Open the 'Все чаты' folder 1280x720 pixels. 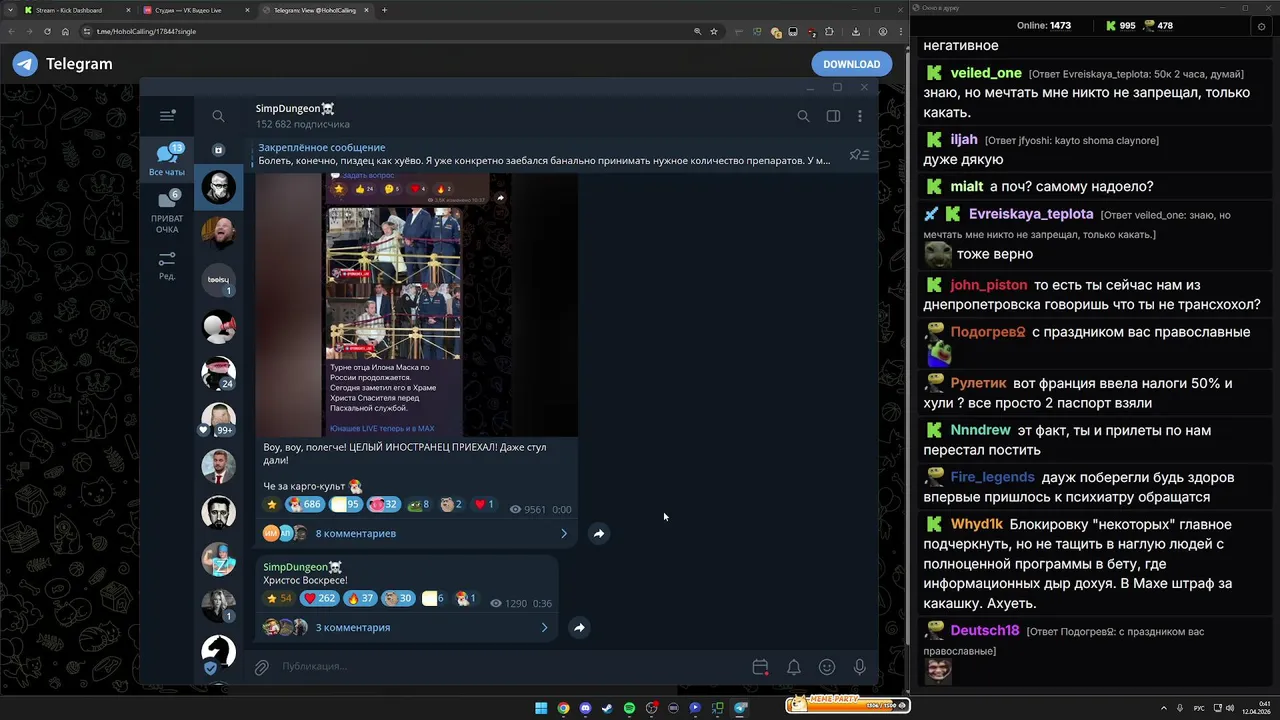click(x=167, y=160)
